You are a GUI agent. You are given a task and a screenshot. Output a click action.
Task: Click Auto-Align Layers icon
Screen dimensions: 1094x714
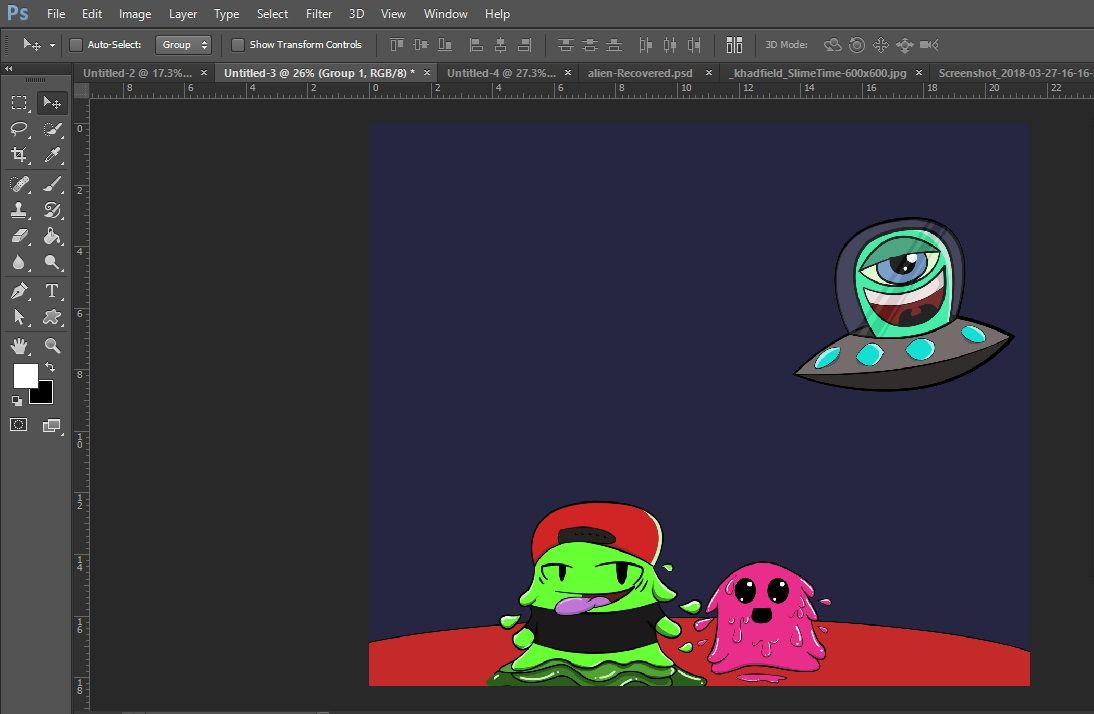click(x=734, y=45)
